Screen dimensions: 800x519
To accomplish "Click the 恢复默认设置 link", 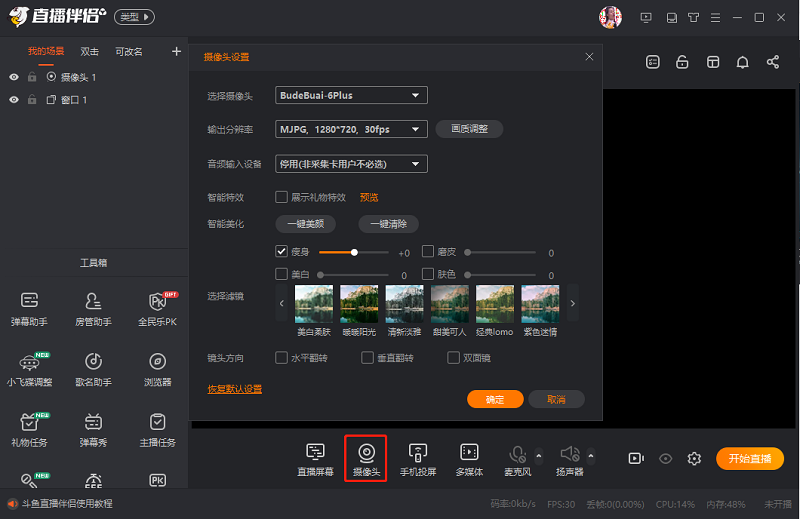I will [x=234, y=389].
